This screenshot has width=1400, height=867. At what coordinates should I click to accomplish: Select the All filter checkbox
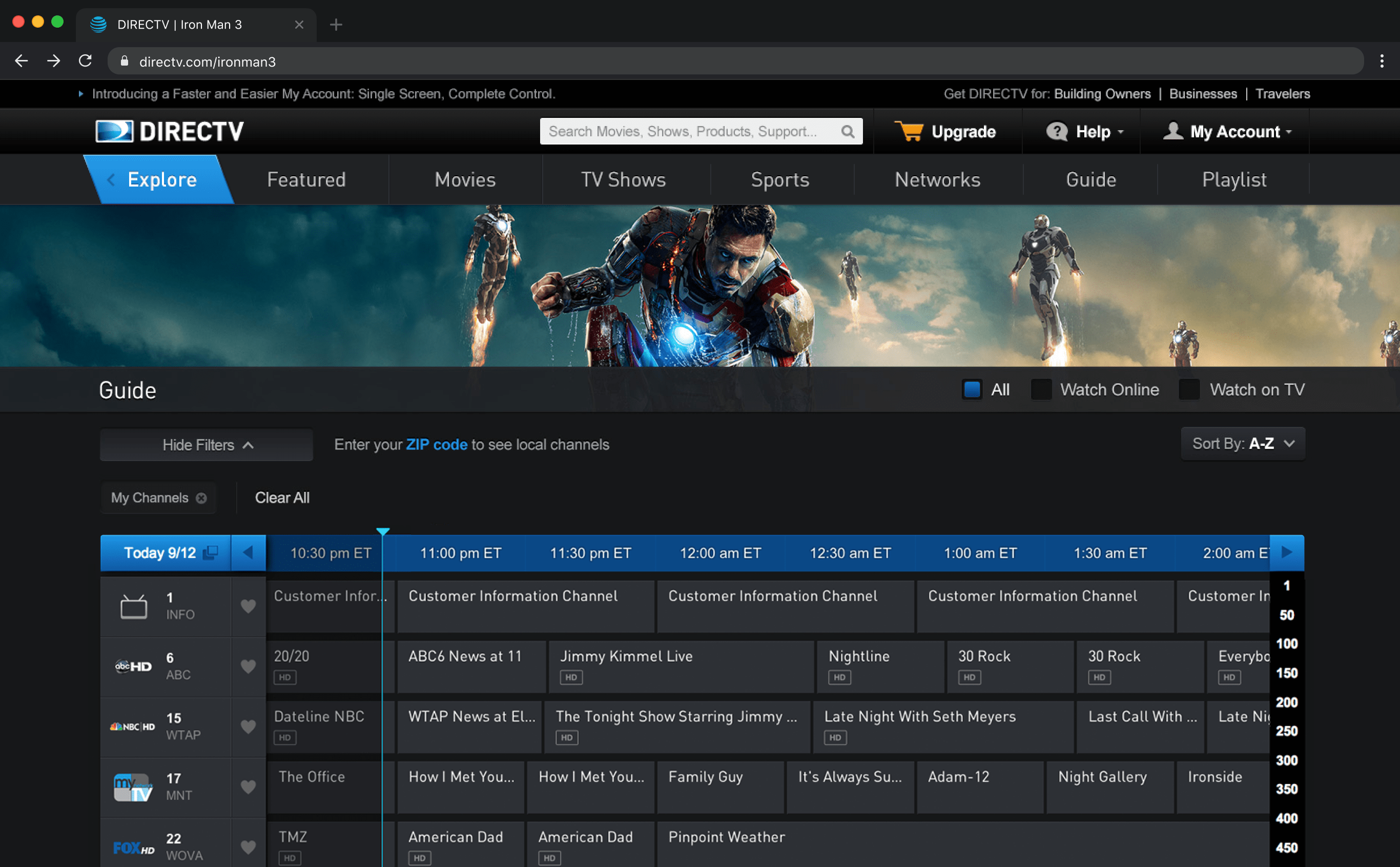(x=972, y=389)
